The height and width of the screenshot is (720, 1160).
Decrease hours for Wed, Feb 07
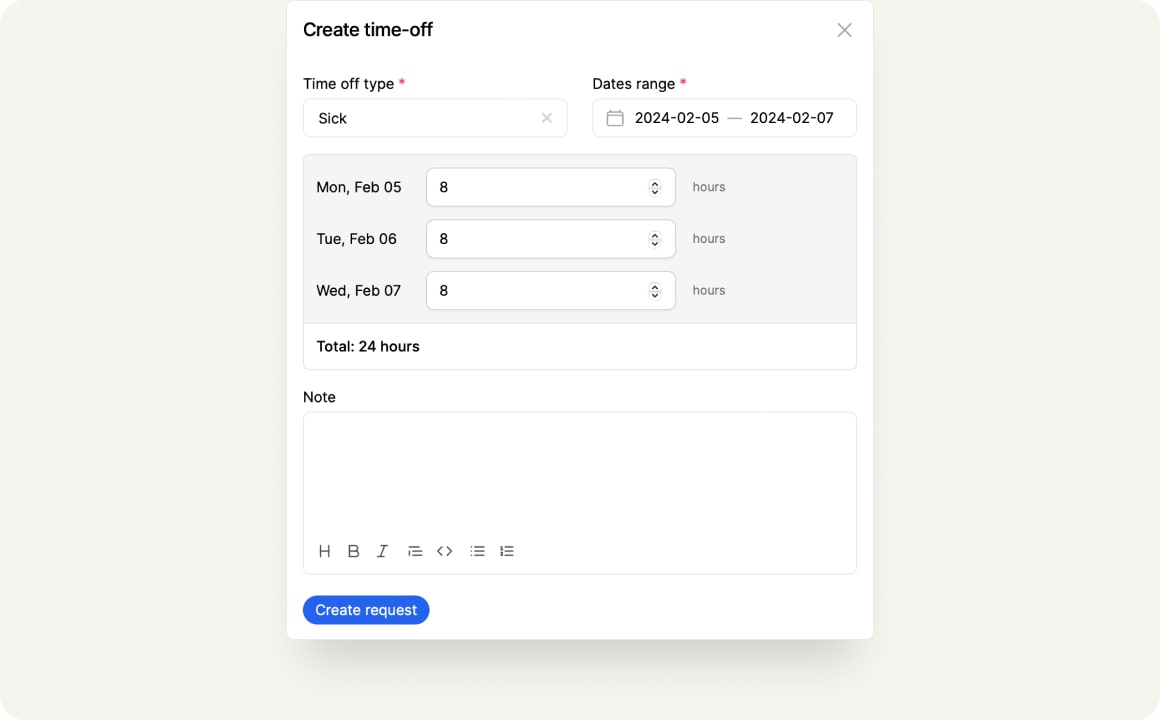(x=655, y=295)
